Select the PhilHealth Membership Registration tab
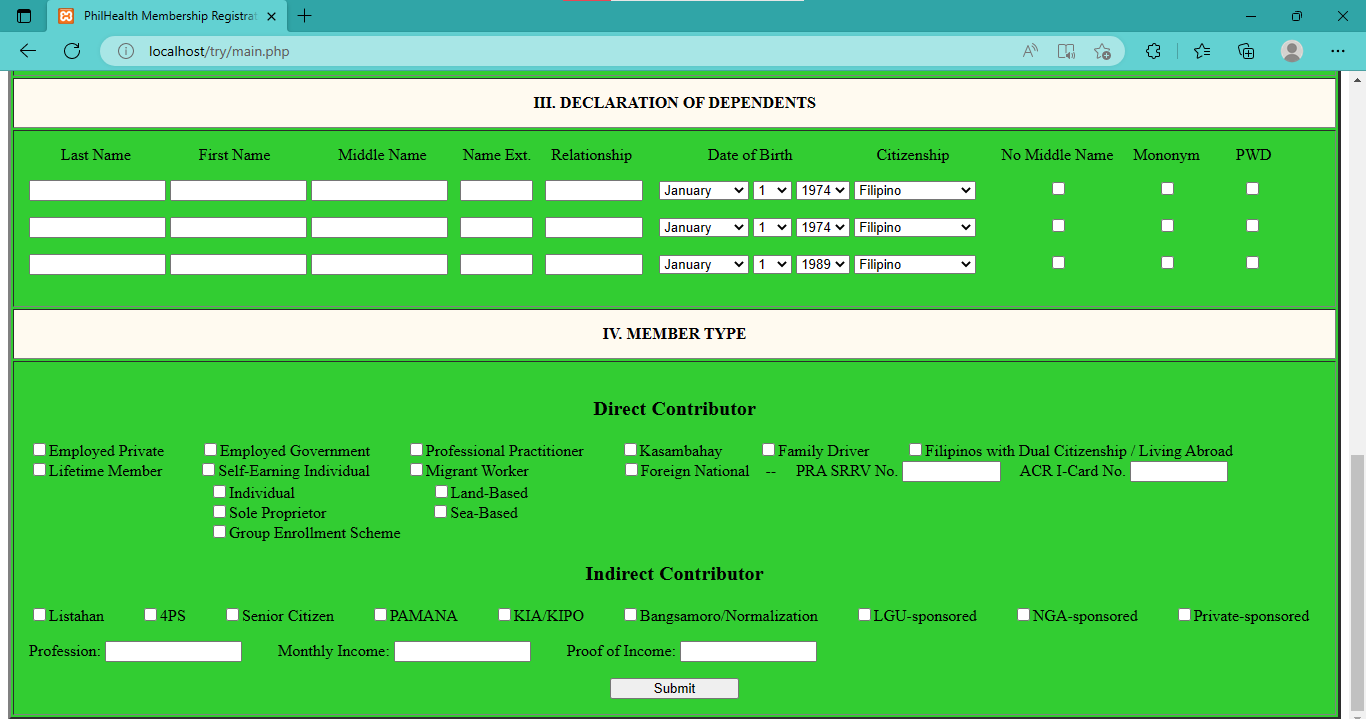 tap(160, 16)
